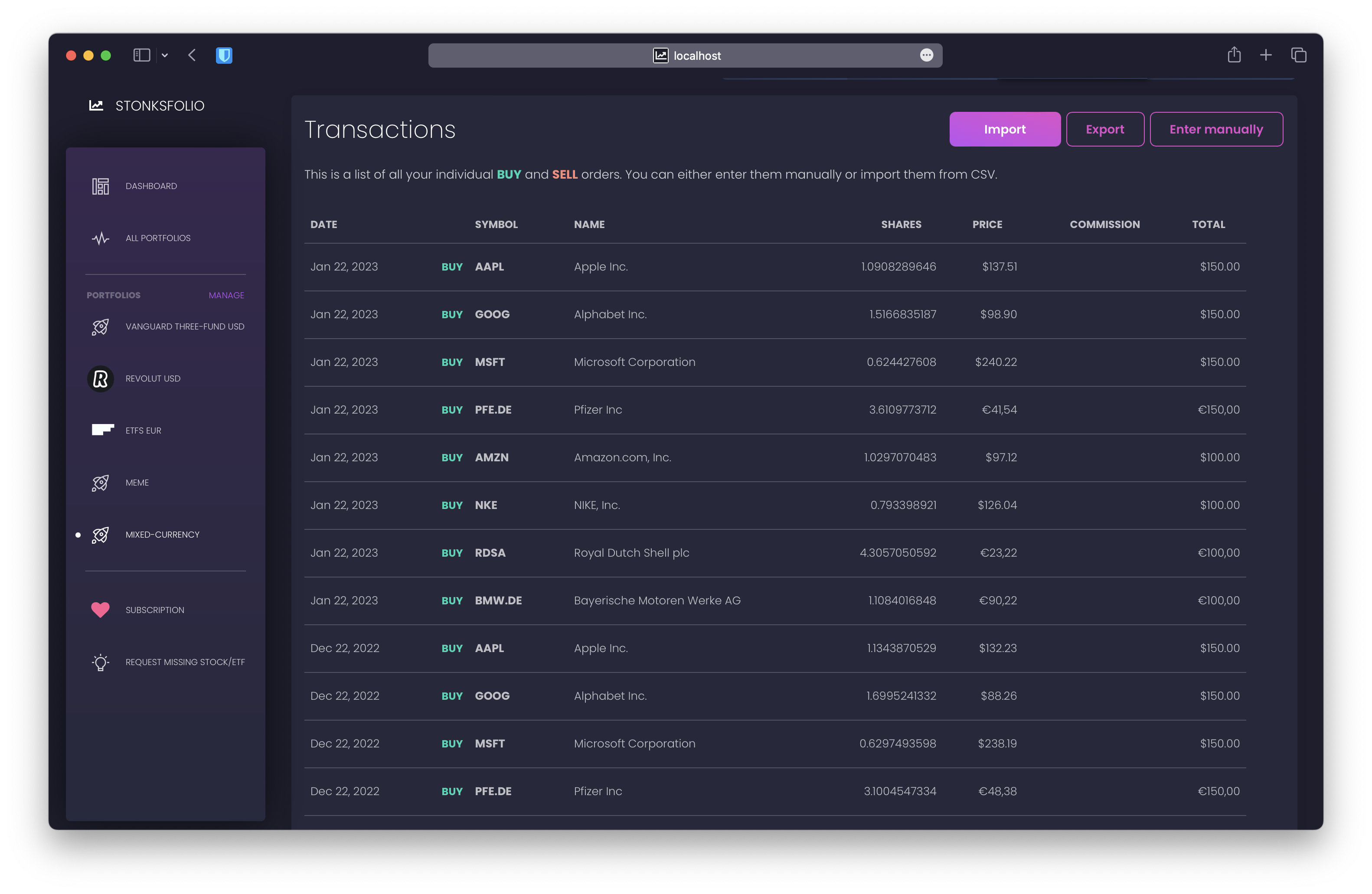Screen dimensions: 1372x894
Task: Click the AMZN symbol
Action: point(492,458)
